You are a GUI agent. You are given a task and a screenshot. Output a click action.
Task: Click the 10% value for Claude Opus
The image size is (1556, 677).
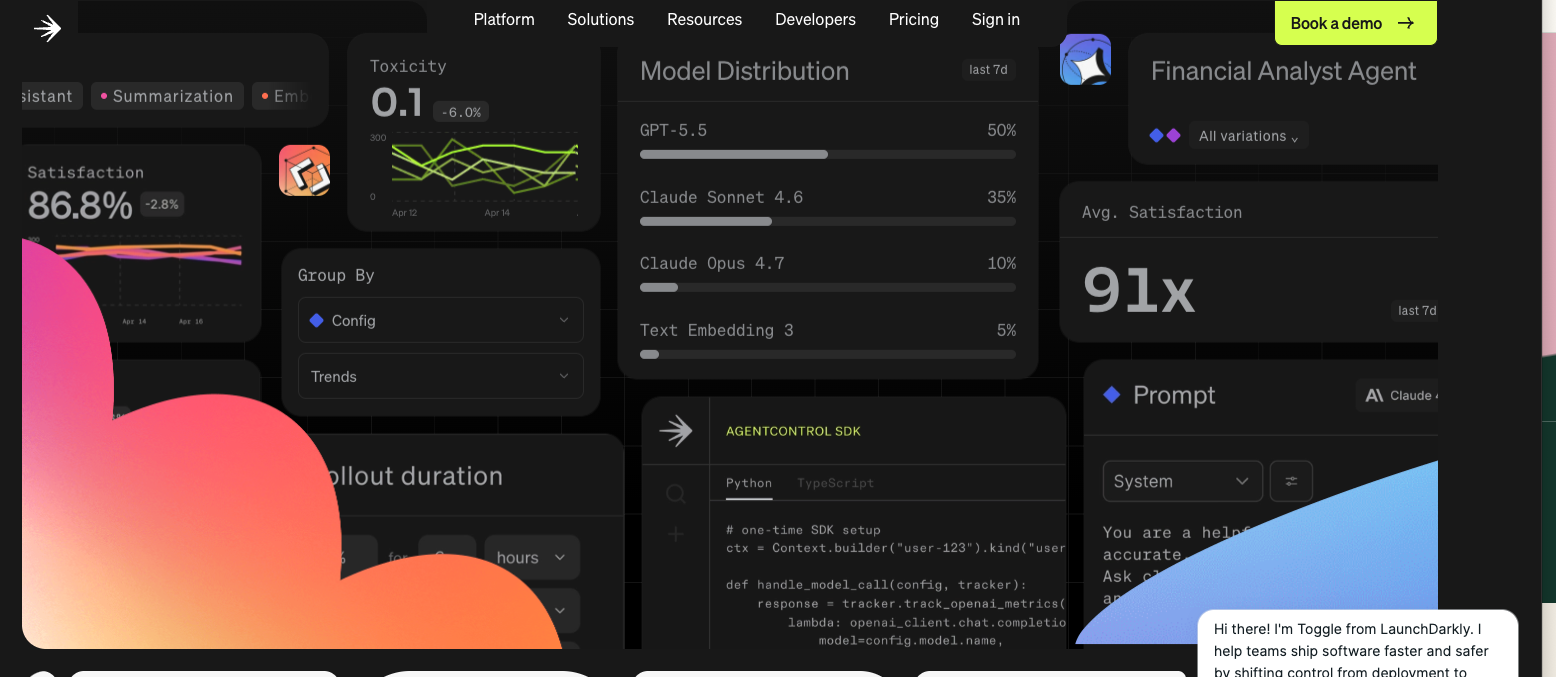1001,263
